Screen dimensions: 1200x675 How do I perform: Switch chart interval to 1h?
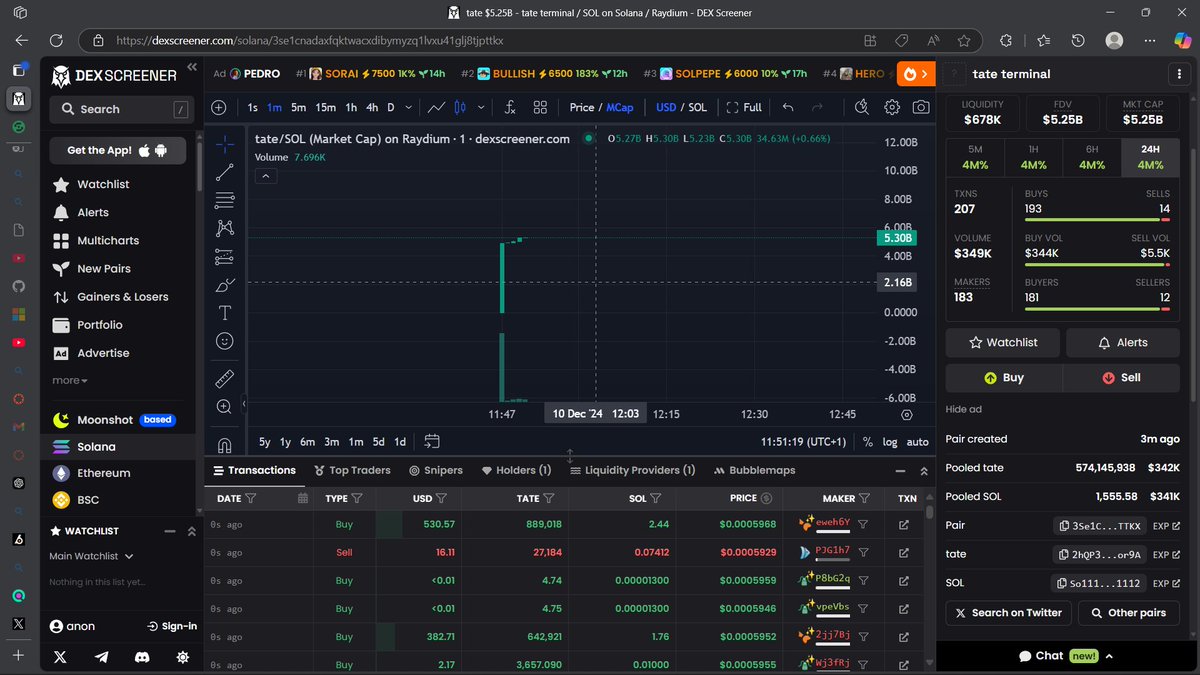pos(351,107)
